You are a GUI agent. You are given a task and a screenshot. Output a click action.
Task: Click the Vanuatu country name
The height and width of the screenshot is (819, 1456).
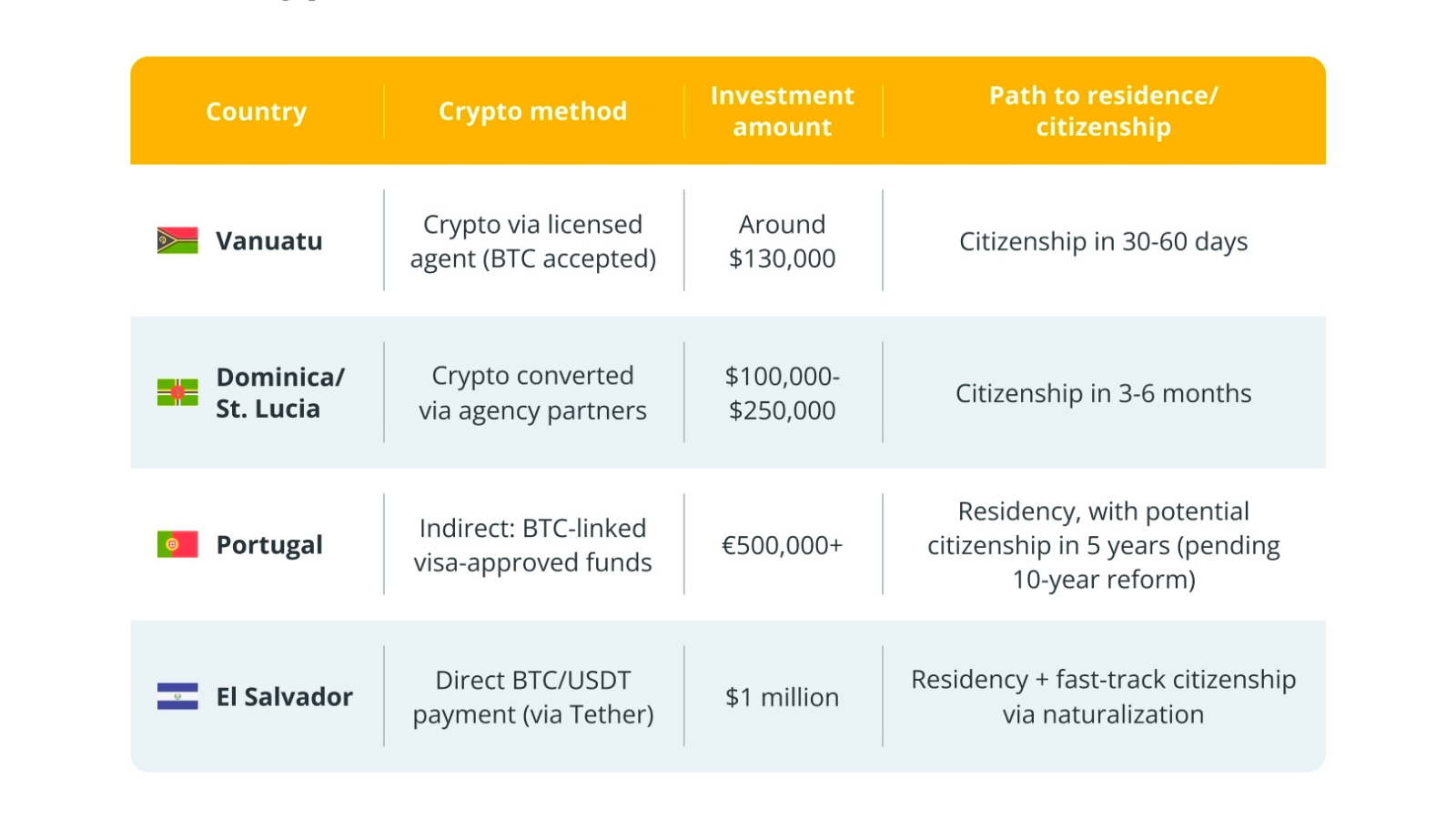[x=269, y=241]
